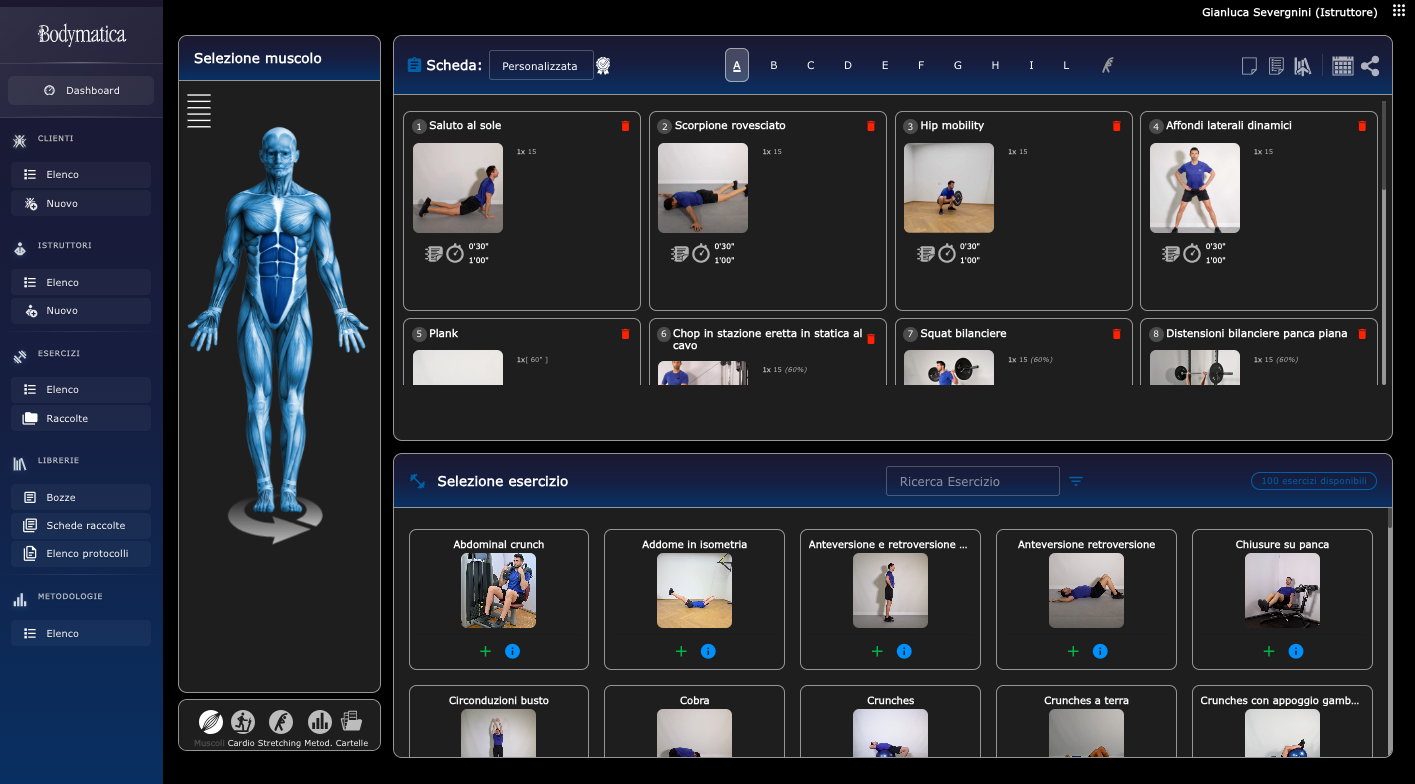
Task: Toggle the exercise filter icon
Action: tap(1076, 481)
